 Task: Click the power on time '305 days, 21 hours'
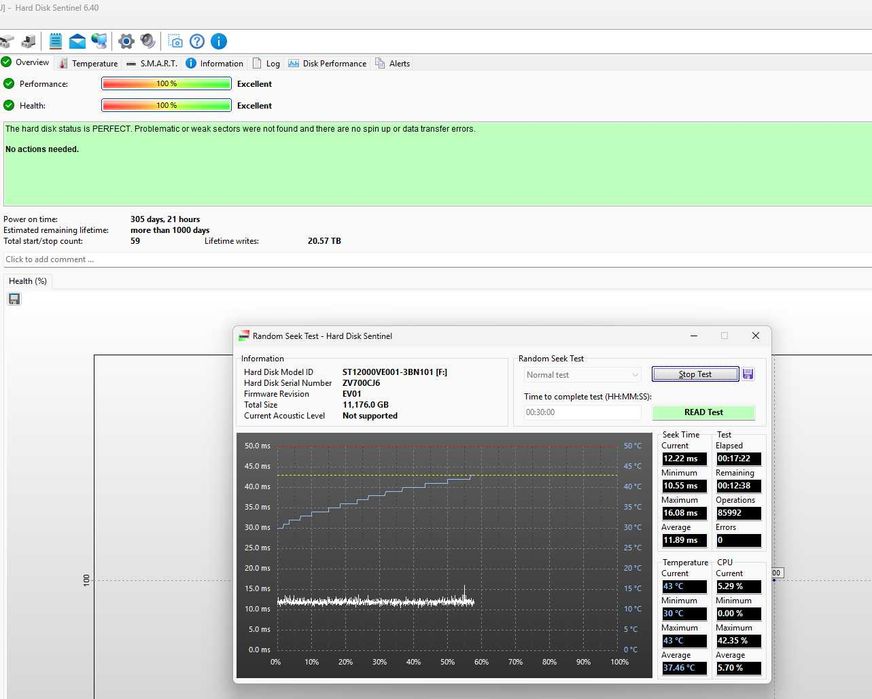165,219
